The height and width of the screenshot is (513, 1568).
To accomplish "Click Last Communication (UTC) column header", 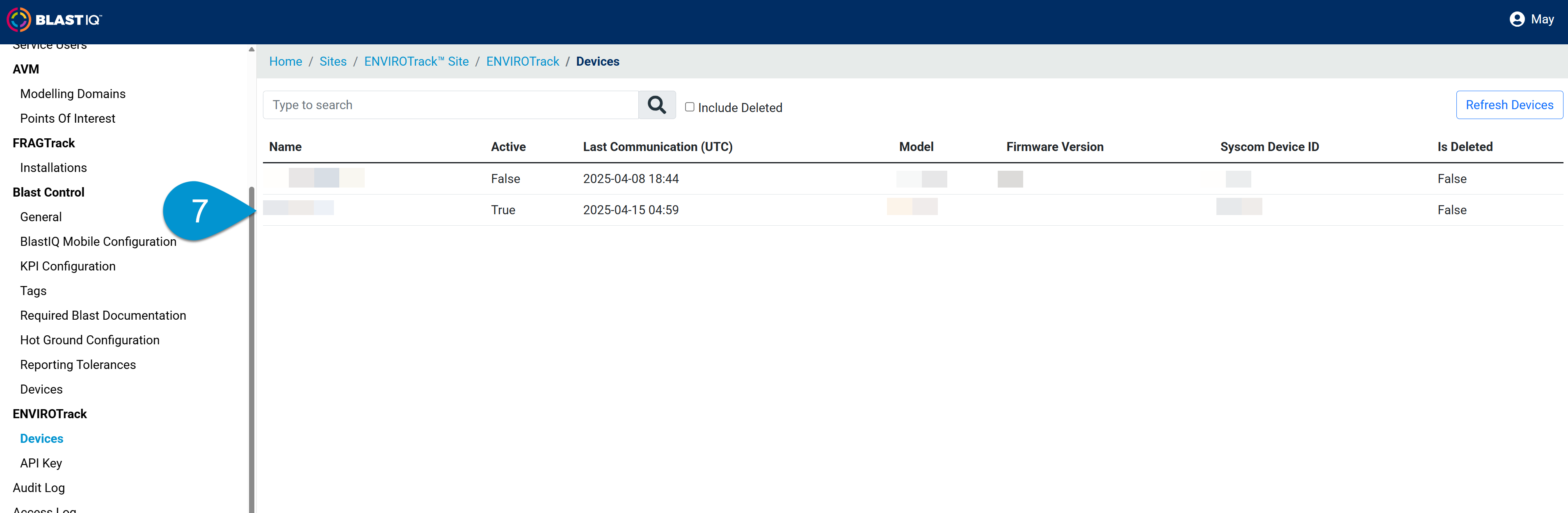I will pos(657,147).
